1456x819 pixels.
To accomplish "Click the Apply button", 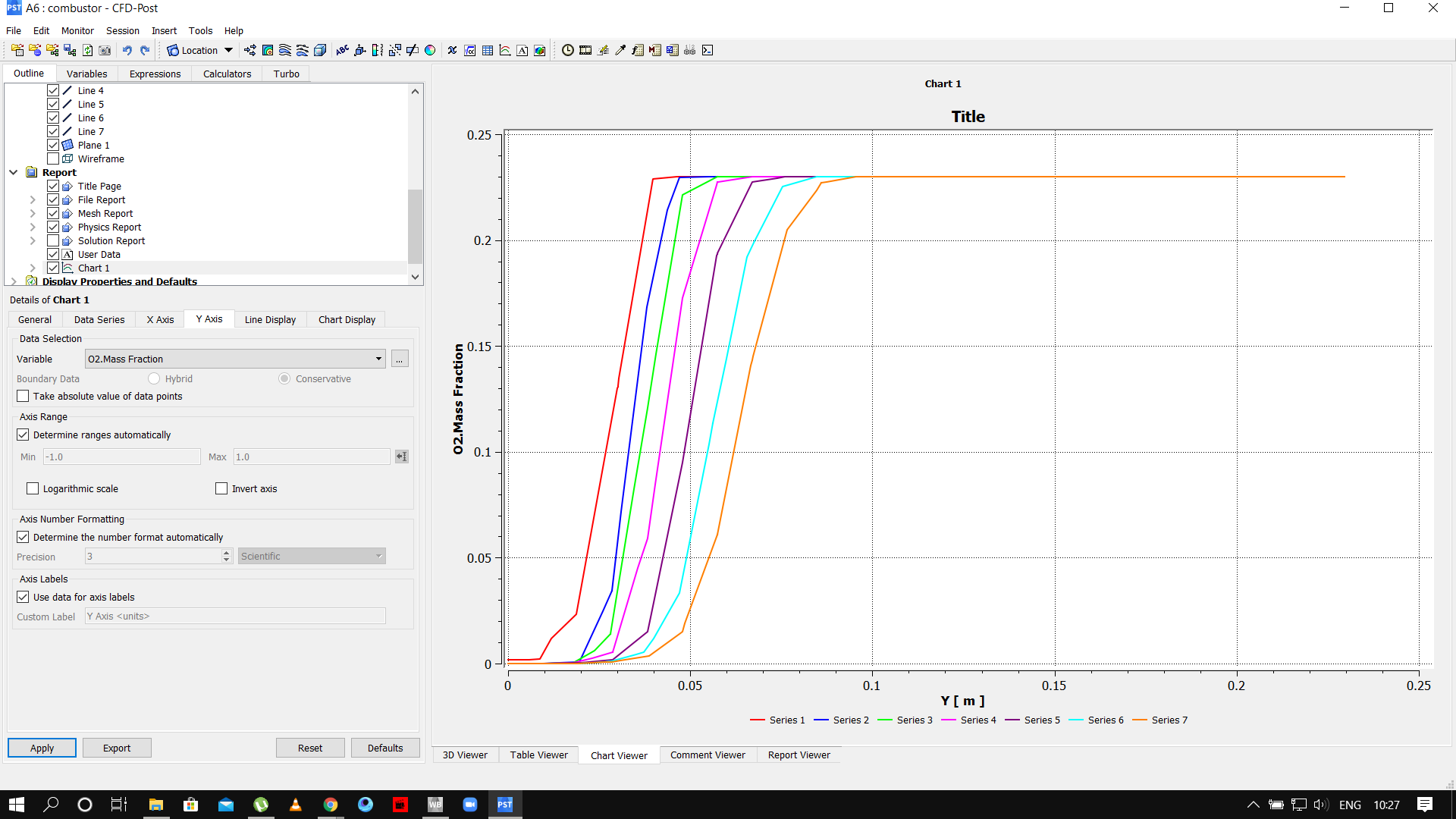I will pyautogui.click(x=42, y=748).
